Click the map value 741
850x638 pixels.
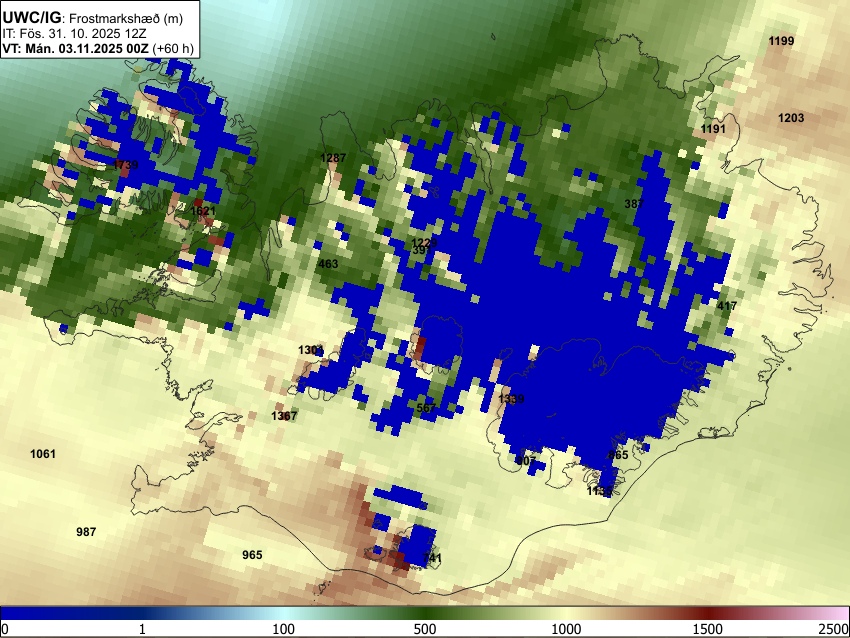pyautogui.click(x=432, y=558)
